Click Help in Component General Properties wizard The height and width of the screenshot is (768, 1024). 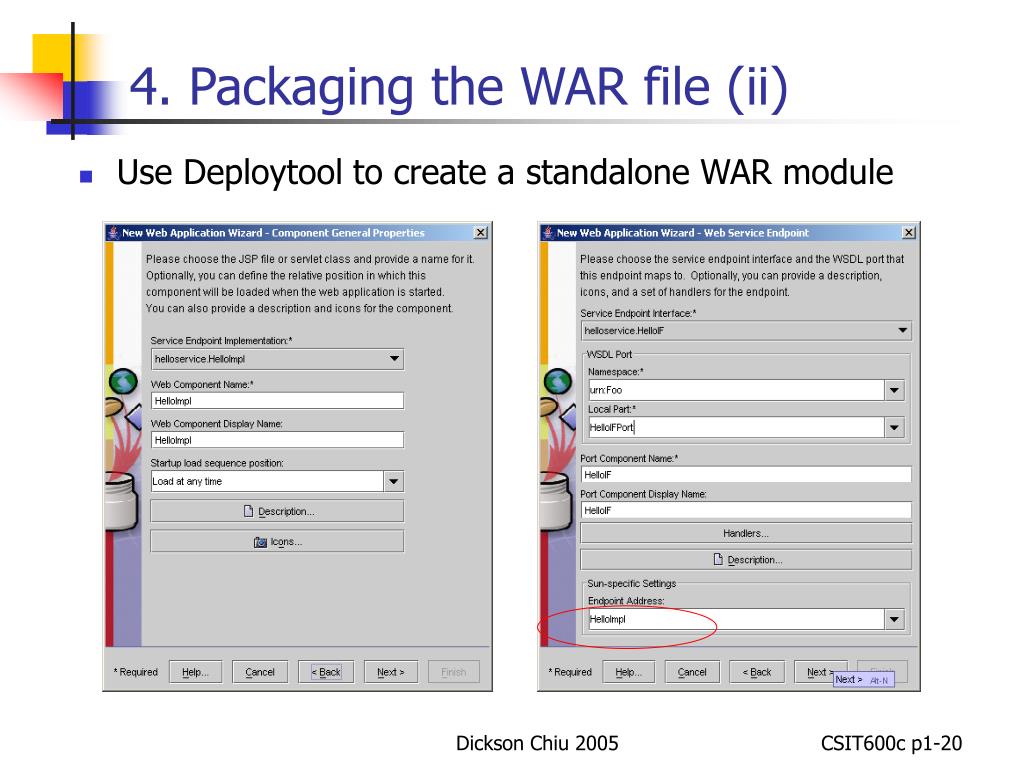pos(195,672)
